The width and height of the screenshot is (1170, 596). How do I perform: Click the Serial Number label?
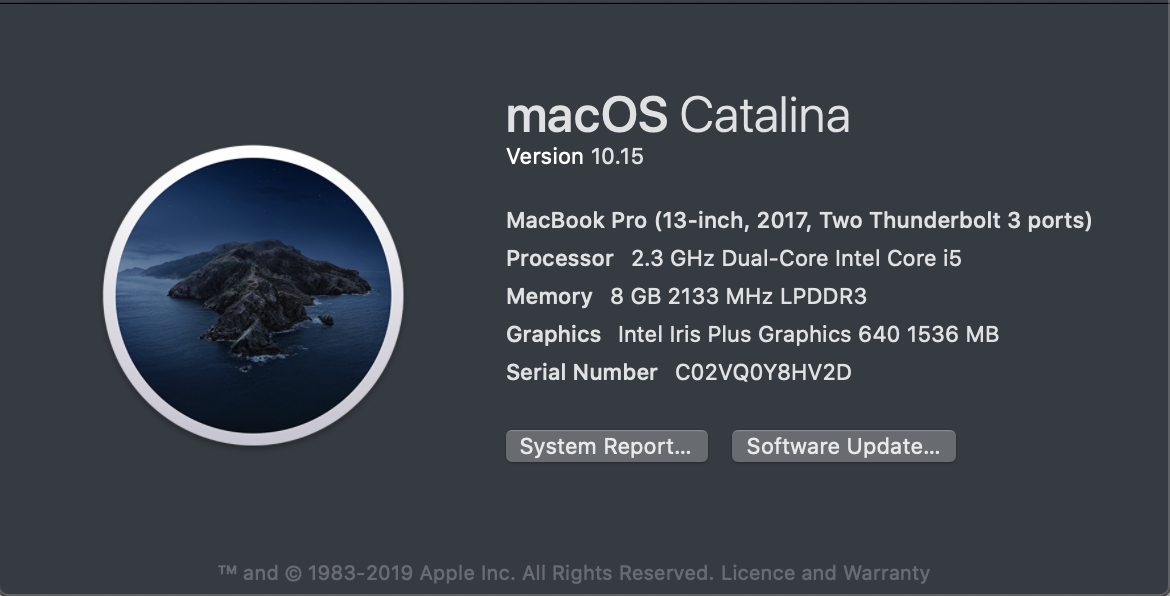[581, 373]
